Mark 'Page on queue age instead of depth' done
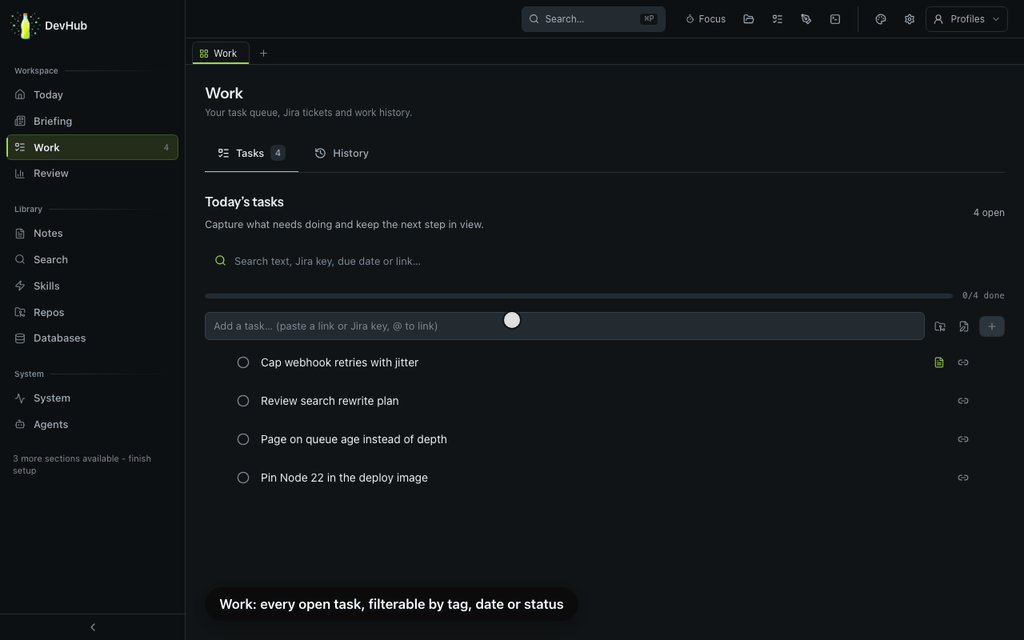The image size is (1024, 640). (x=243, y=440)
